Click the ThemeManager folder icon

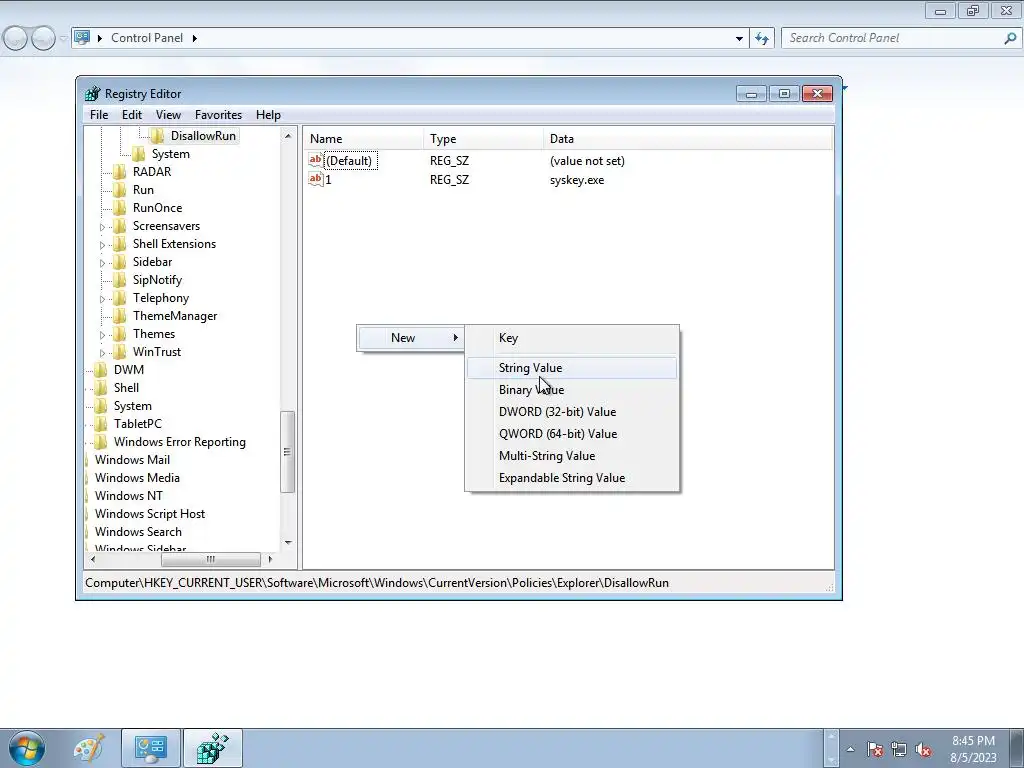(119, 315)
